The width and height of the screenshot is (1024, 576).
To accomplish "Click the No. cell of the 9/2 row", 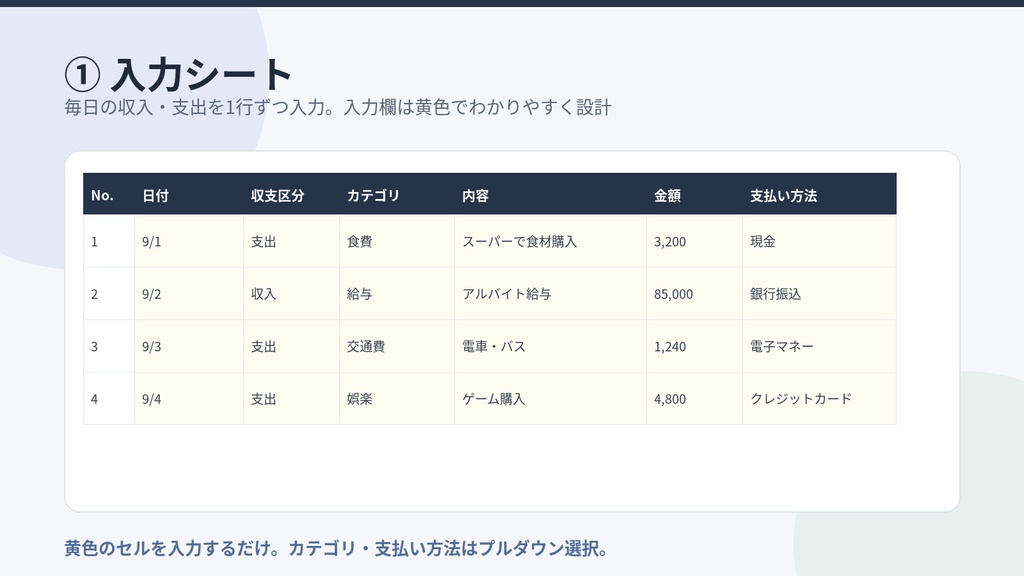I will click(x=108, y=294).
